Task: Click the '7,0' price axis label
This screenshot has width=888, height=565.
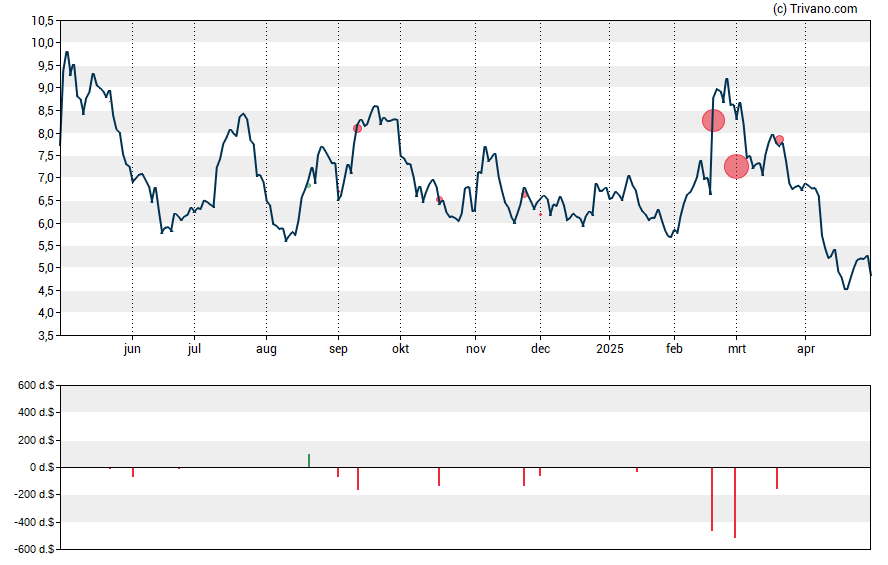Action: tap(46, 178)
